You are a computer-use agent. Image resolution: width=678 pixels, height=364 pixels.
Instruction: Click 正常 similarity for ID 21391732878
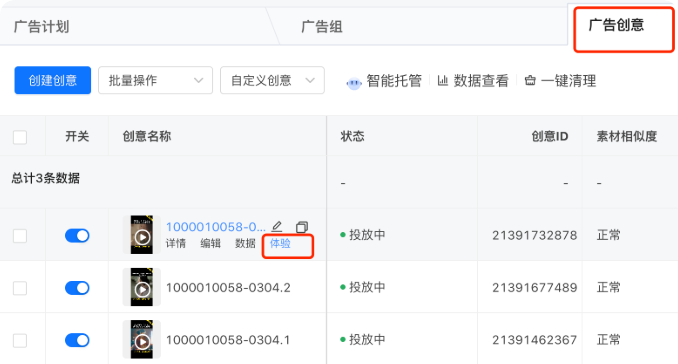(x=609, y=235)
